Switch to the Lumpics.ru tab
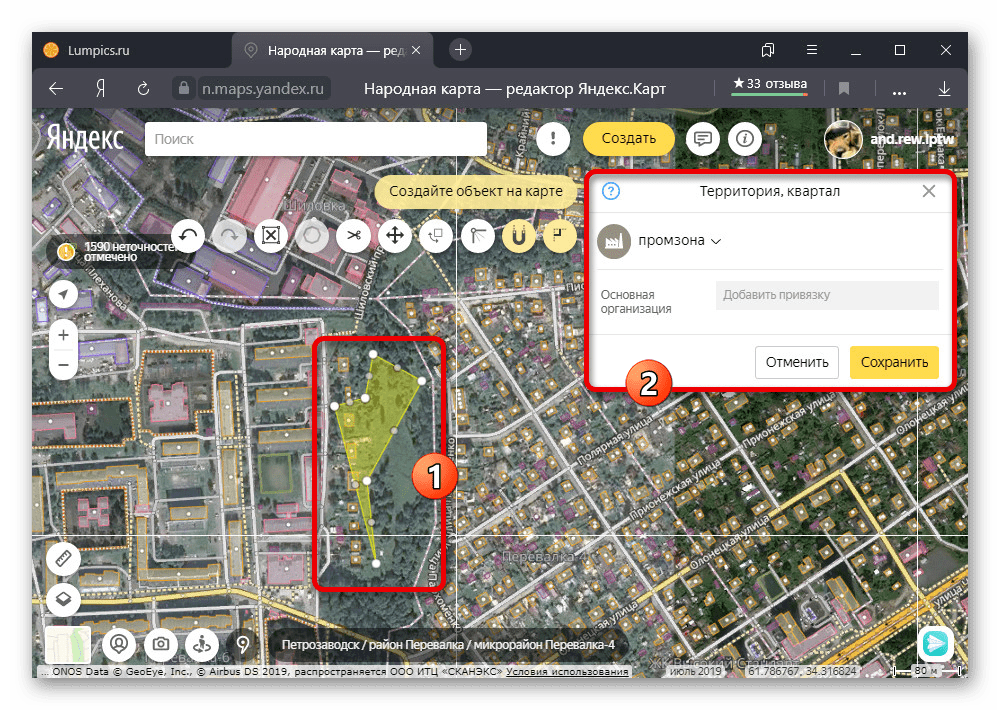This screenshot has width=1000, height=710. tap(100, 49)
